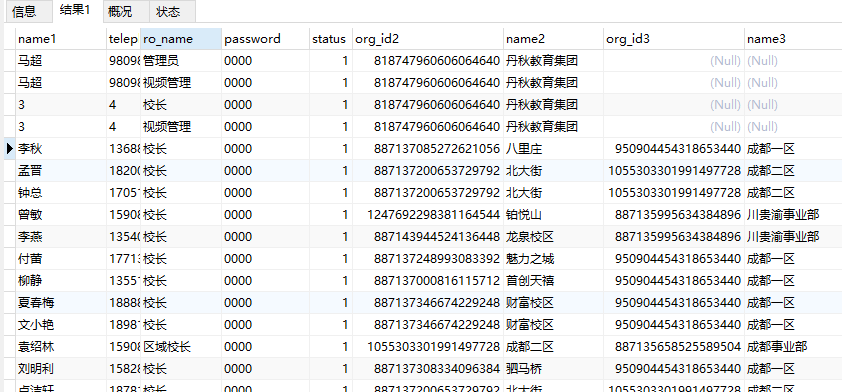Select the 管理员 role cell
Image resolution: width=842 pixels, height=392 pixels.
click(180, 61)
